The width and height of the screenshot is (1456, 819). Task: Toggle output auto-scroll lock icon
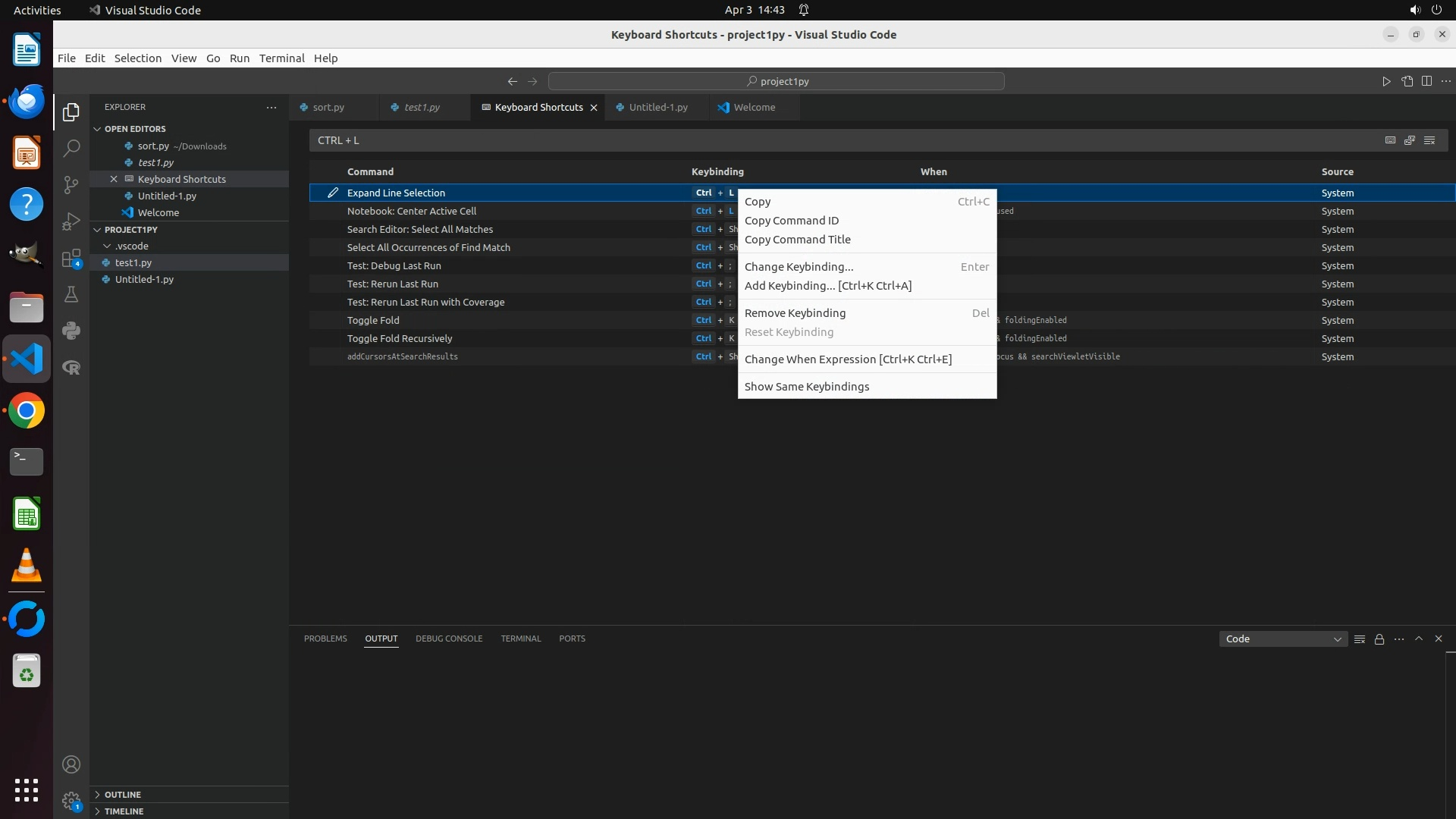pos(1379,639)
